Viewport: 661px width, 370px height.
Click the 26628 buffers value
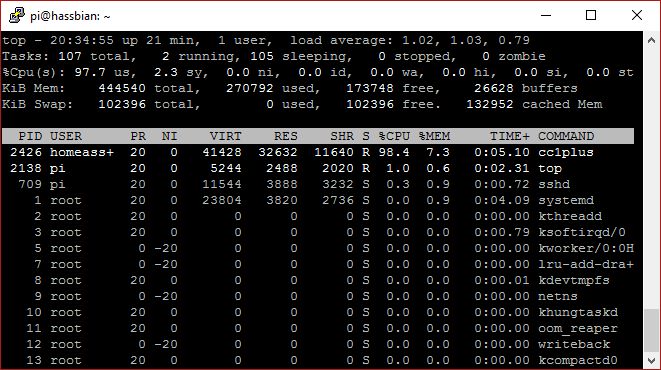[494, 88]
